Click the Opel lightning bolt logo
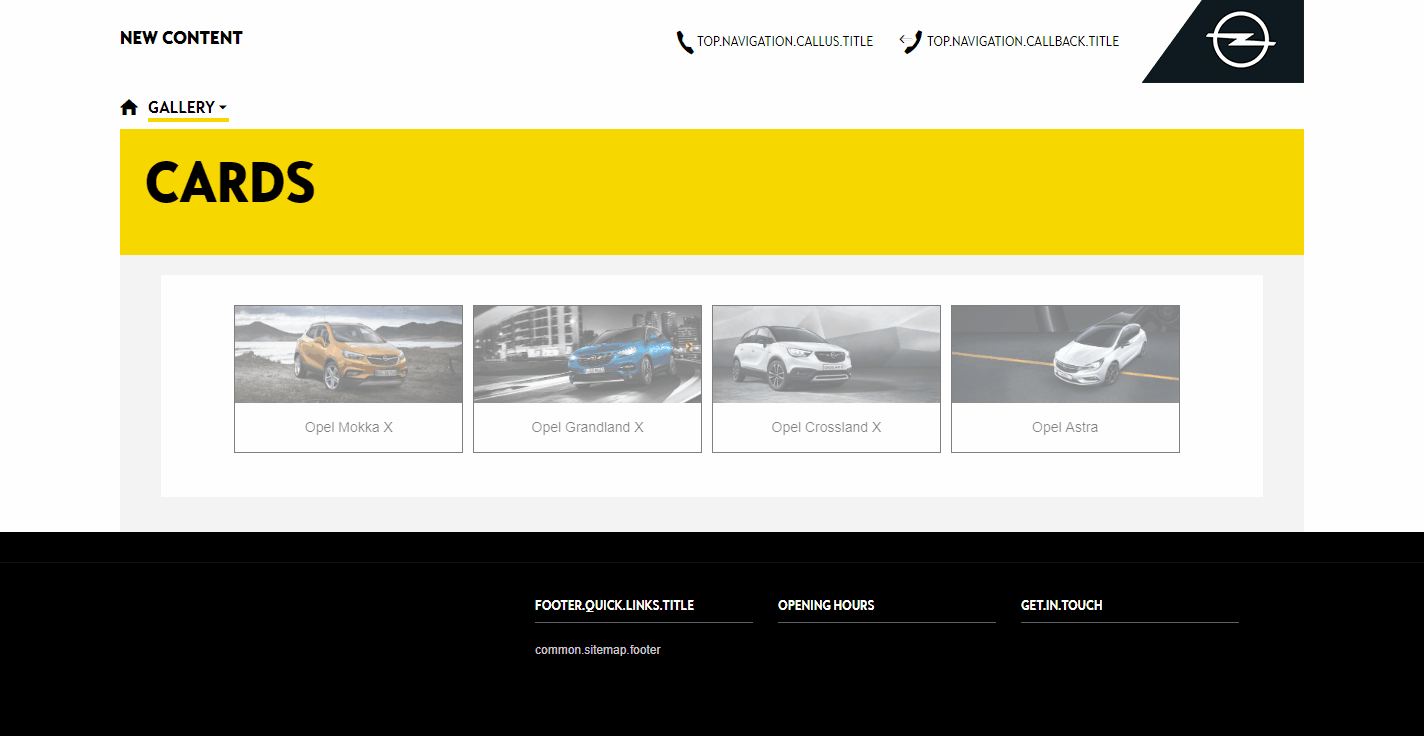The height and width of the screenshot is (736, 1424). (x=1239, y=40)
